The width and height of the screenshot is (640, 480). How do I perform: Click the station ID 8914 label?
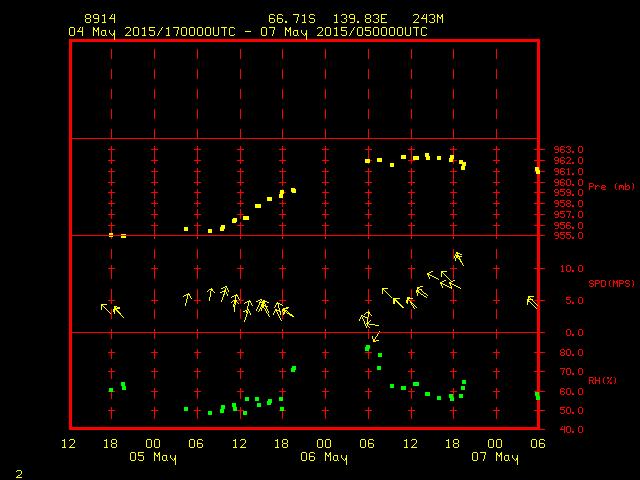point(98,19)
